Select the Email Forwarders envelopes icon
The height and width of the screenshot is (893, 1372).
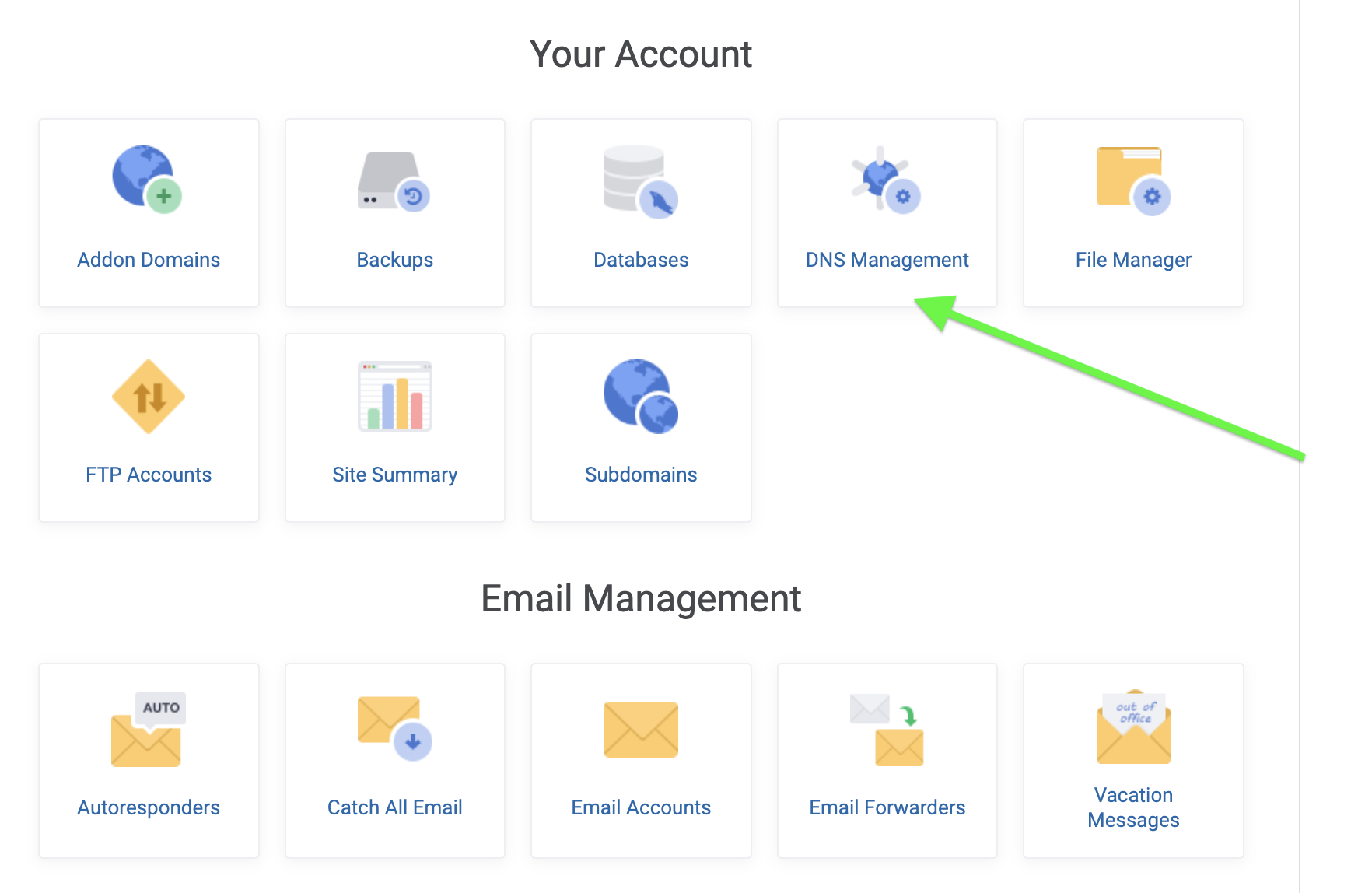click(887, 730)
